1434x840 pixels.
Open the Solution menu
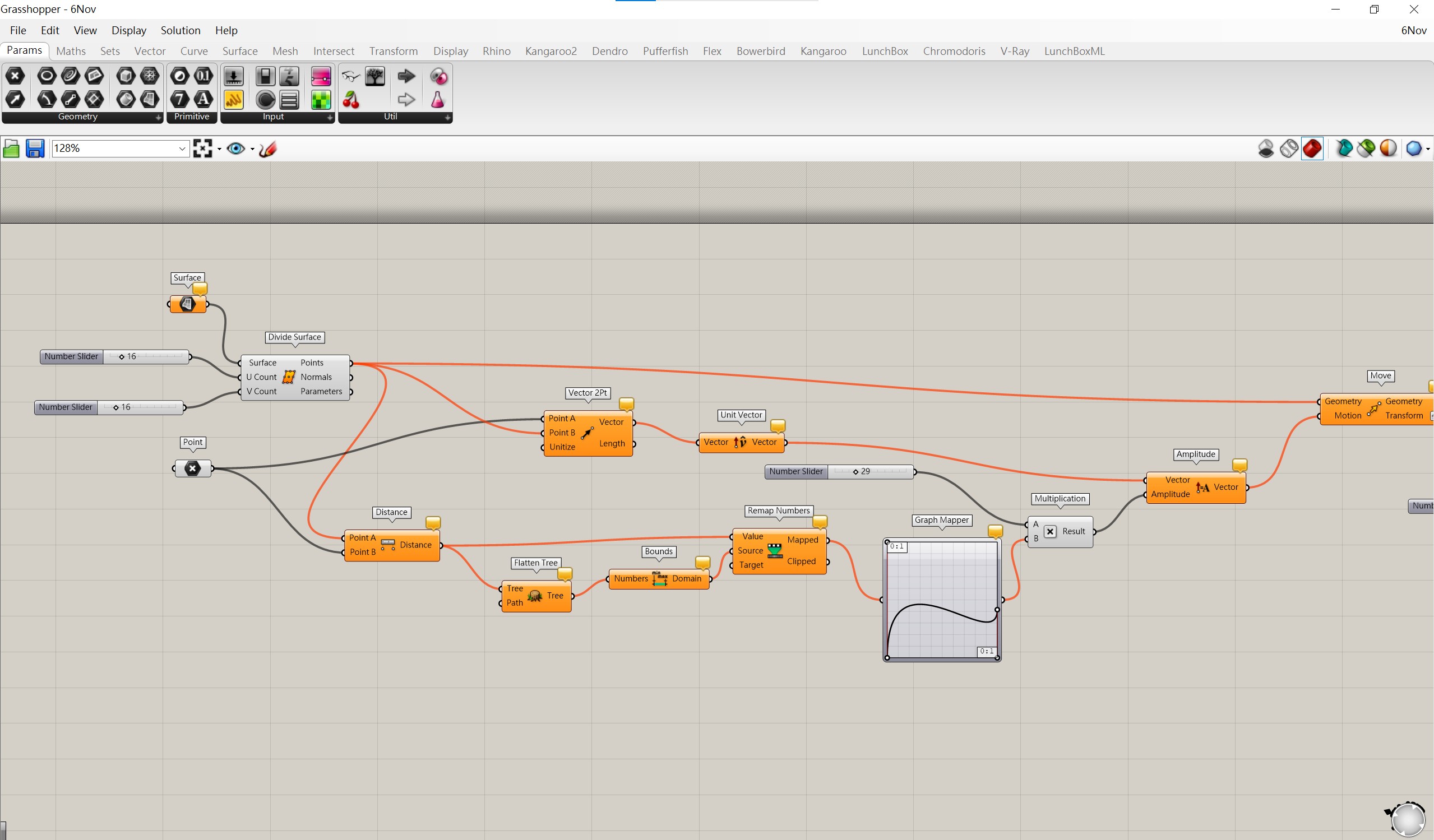point(181,30)
